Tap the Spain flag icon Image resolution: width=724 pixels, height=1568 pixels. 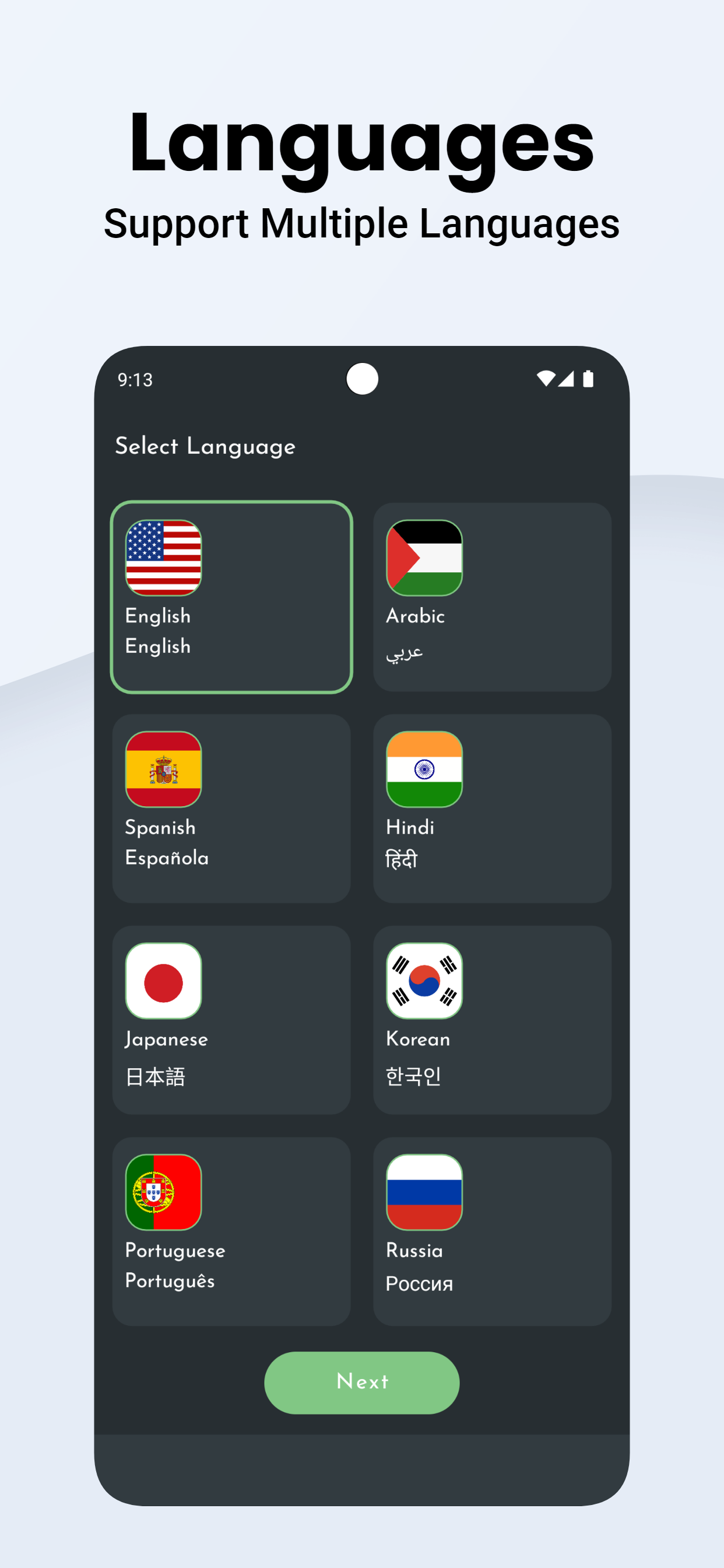[x=163, y=769]
